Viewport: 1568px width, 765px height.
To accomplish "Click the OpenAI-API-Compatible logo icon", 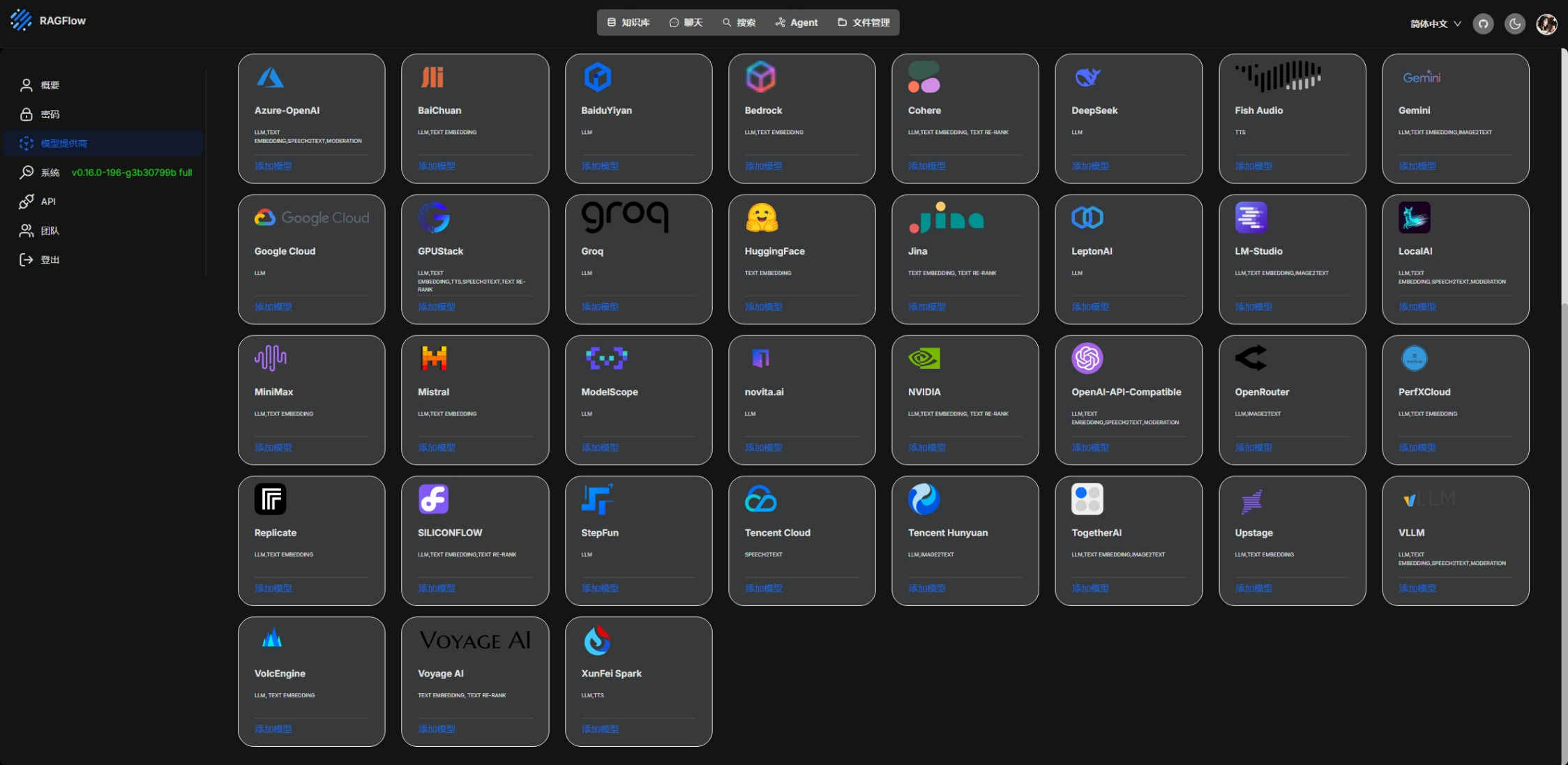I will tap(1087, 358).
